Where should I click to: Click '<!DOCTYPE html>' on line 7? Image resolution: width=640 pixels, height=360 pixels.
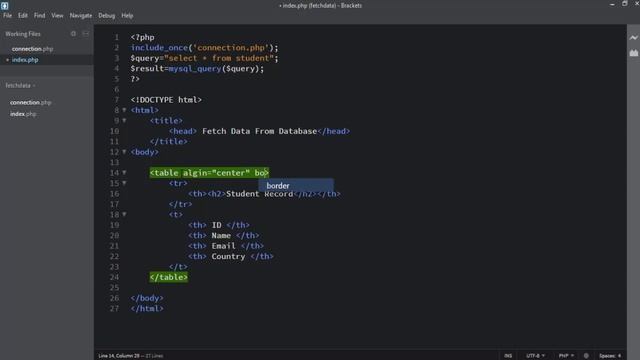pos(166,100)
